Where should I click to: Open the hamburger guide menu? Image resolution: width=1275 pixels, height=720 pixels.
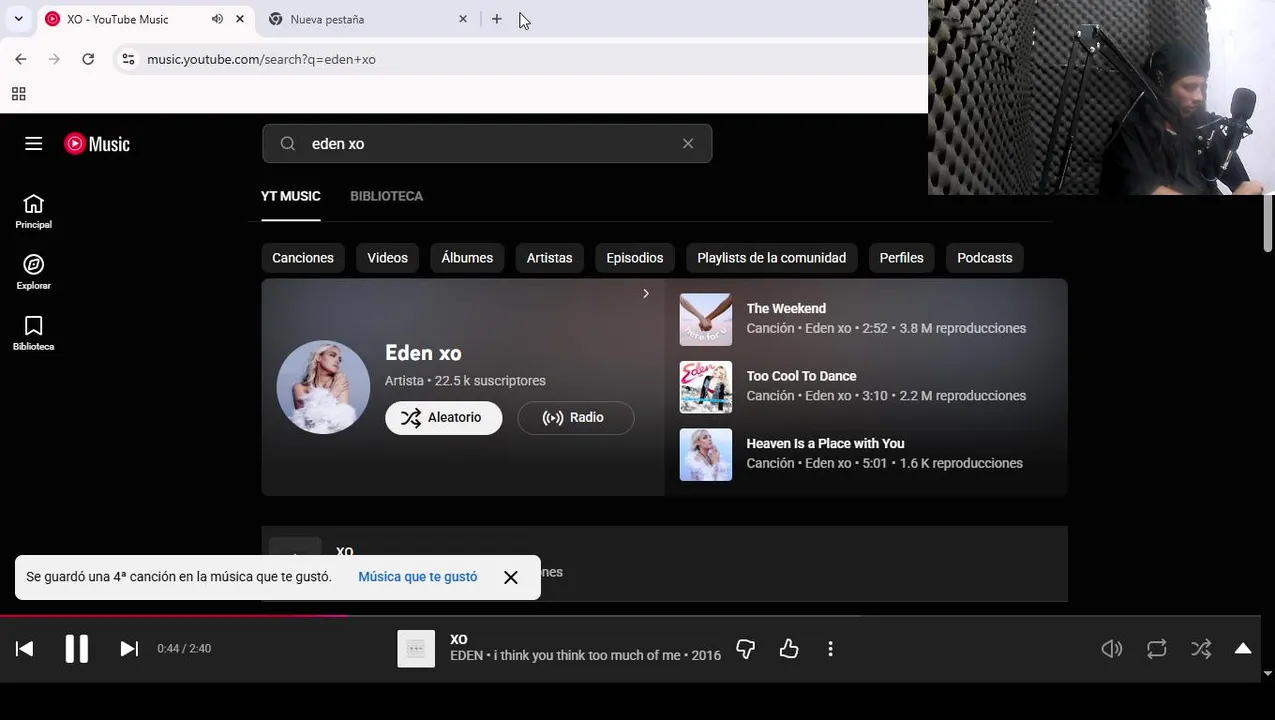tap(33, 144)
